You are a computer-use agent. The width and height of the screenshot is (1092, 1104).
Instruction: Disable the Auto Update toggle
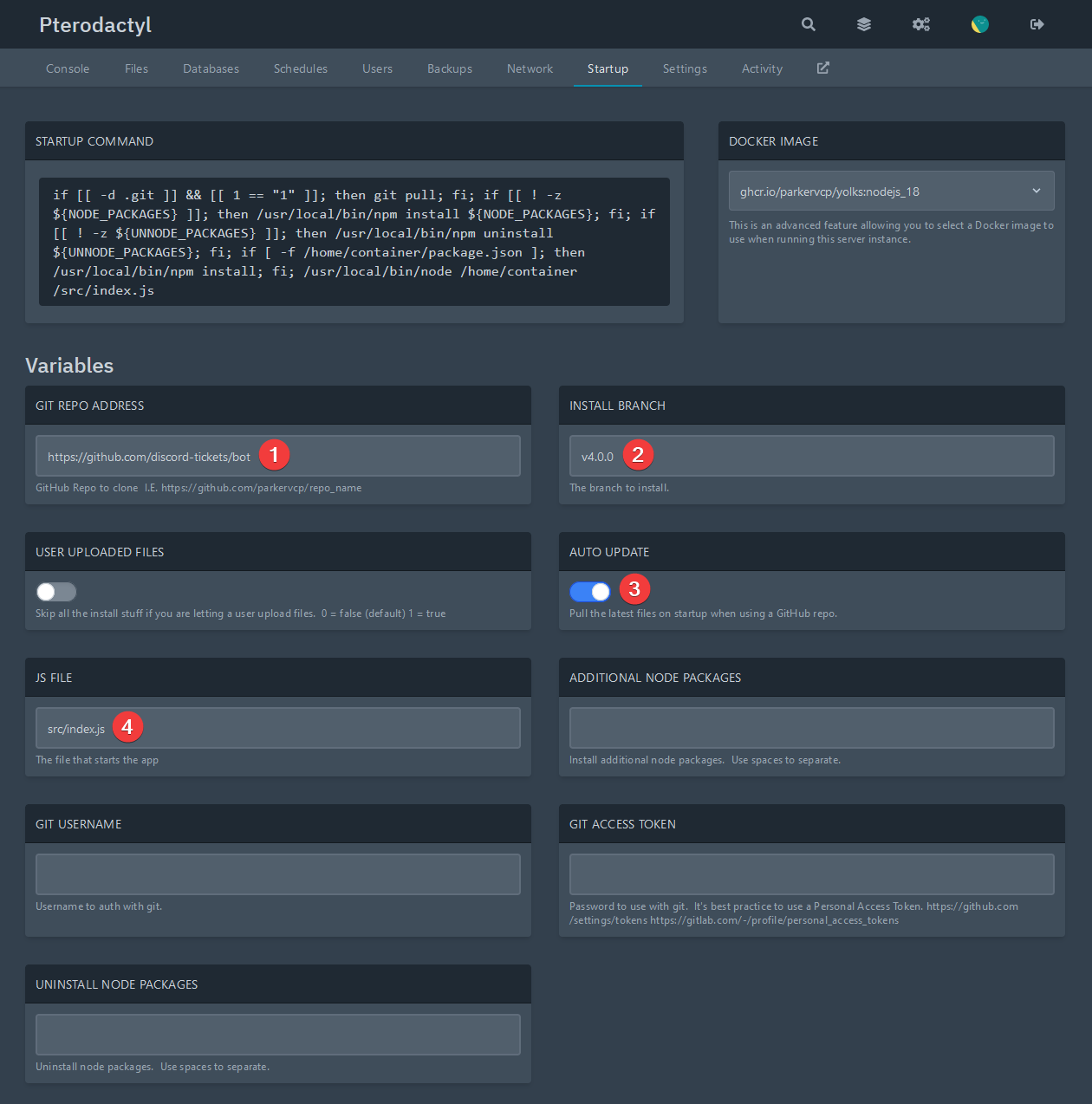(590, 591)
